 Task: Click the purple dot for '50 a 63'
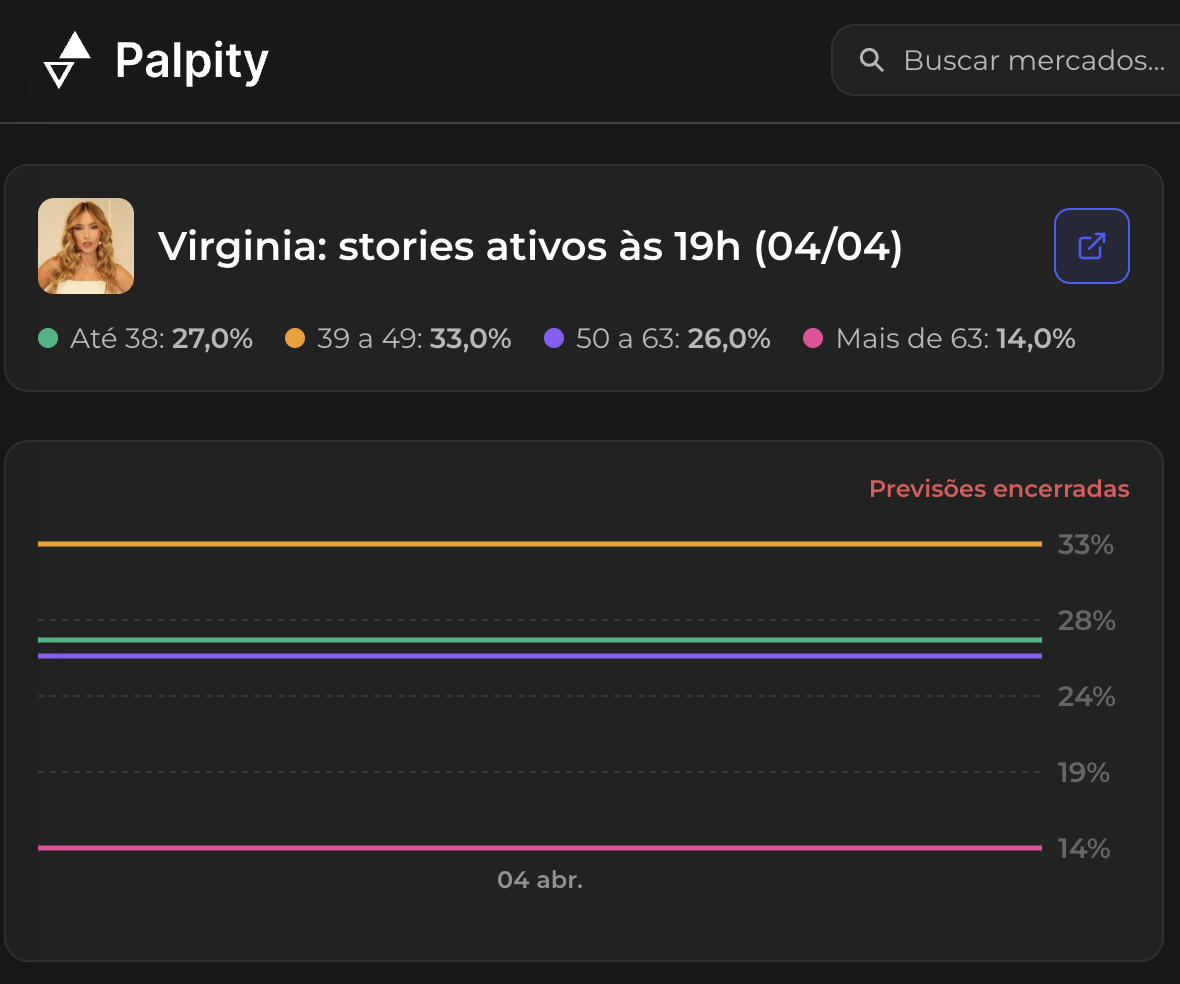[x=556, y=338]
